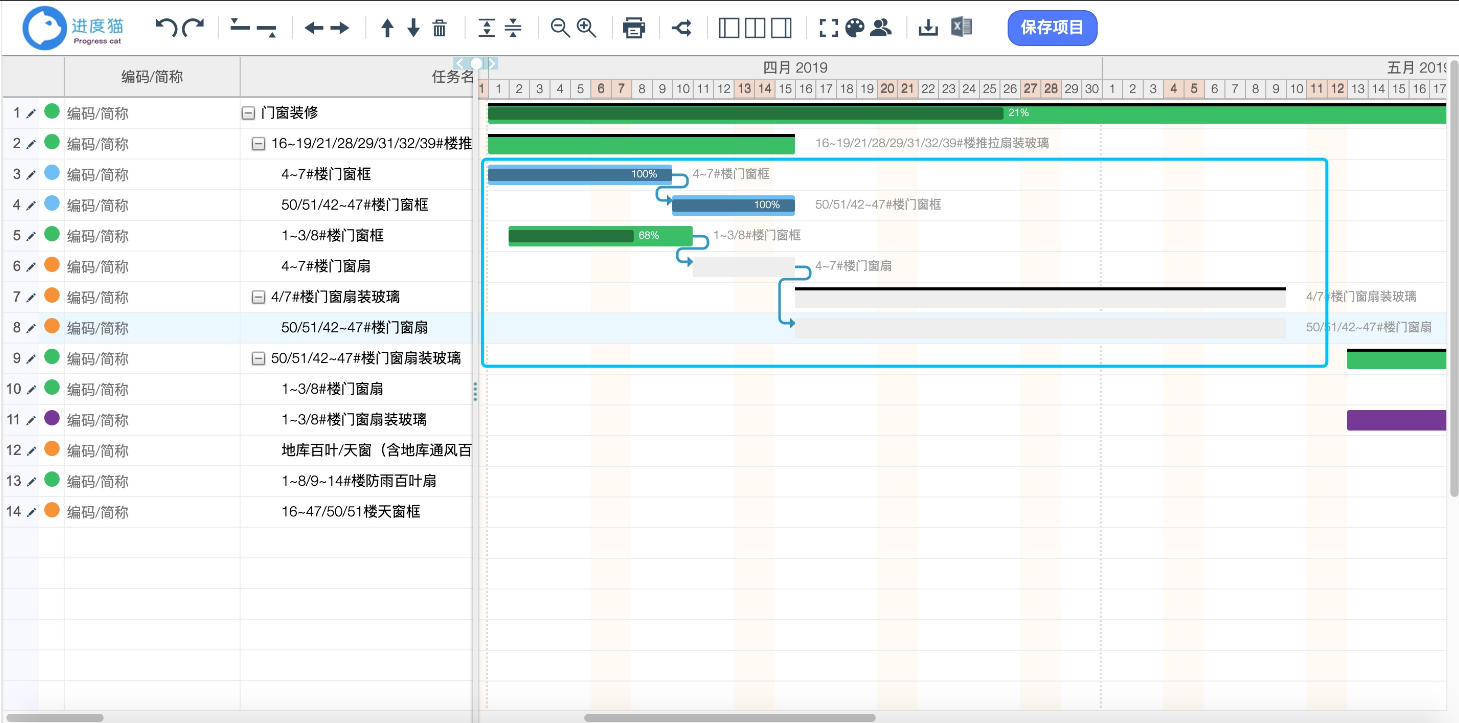Click the Gantt horizontal scrollbar thumb
The image size is (1459, 723).
730,717
